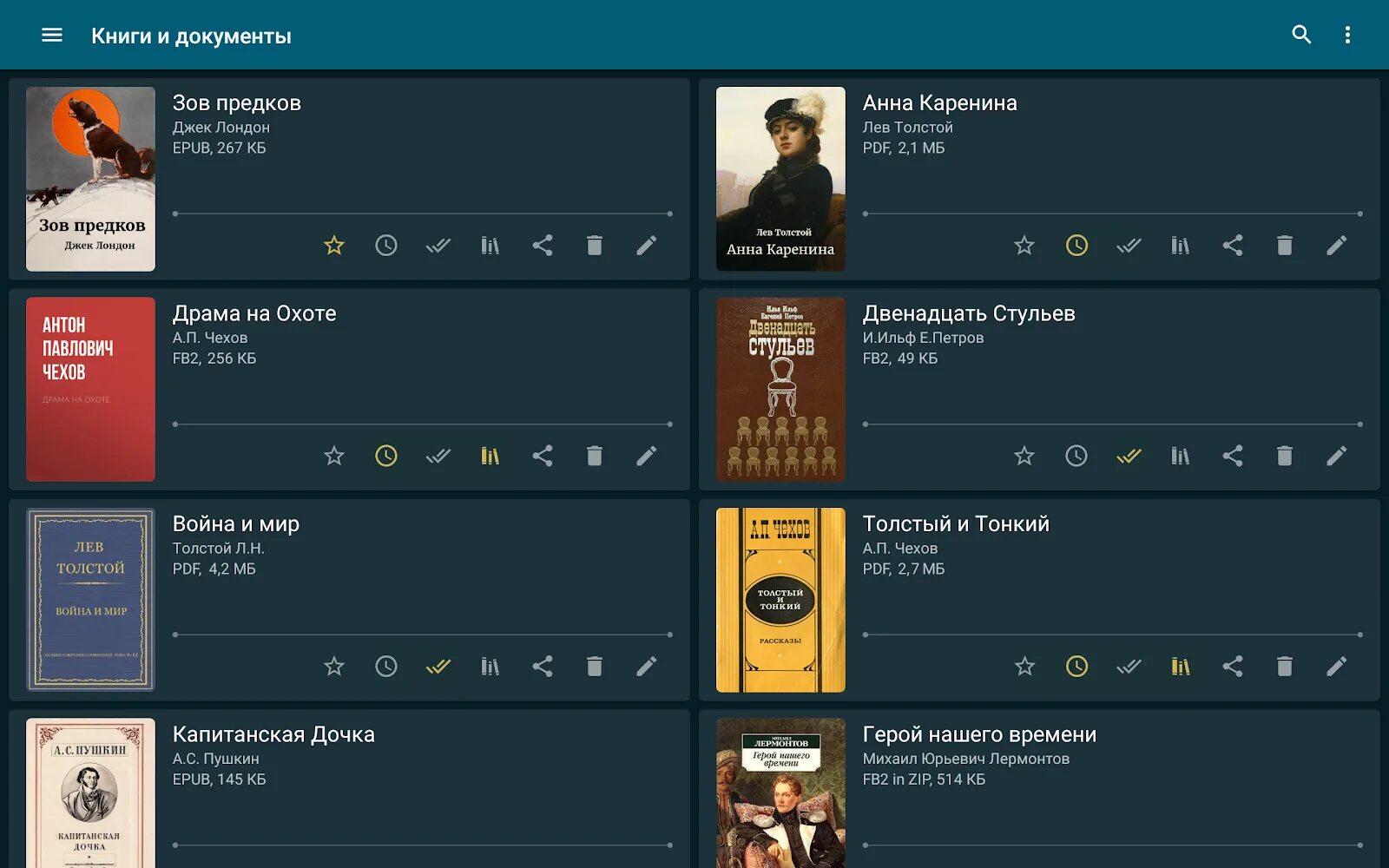Open the blue 'Война и мир' cover
The height and width of the screenshot is (868, 1389).
click(x=90, y=600)
